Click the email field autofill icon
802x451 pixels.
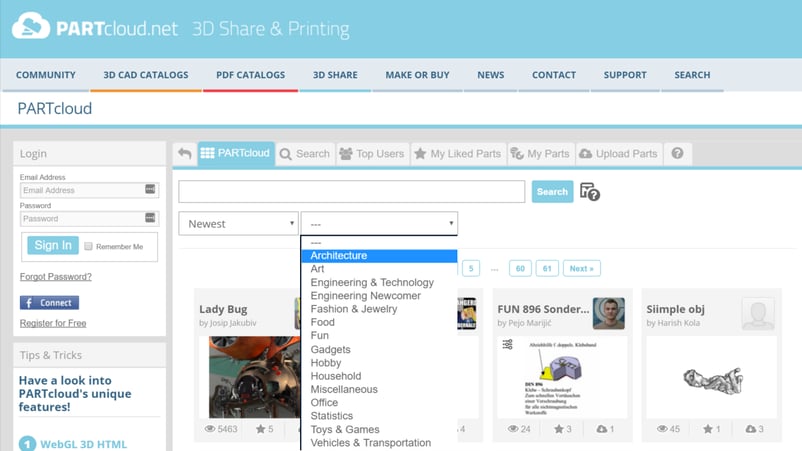point(150,189)
